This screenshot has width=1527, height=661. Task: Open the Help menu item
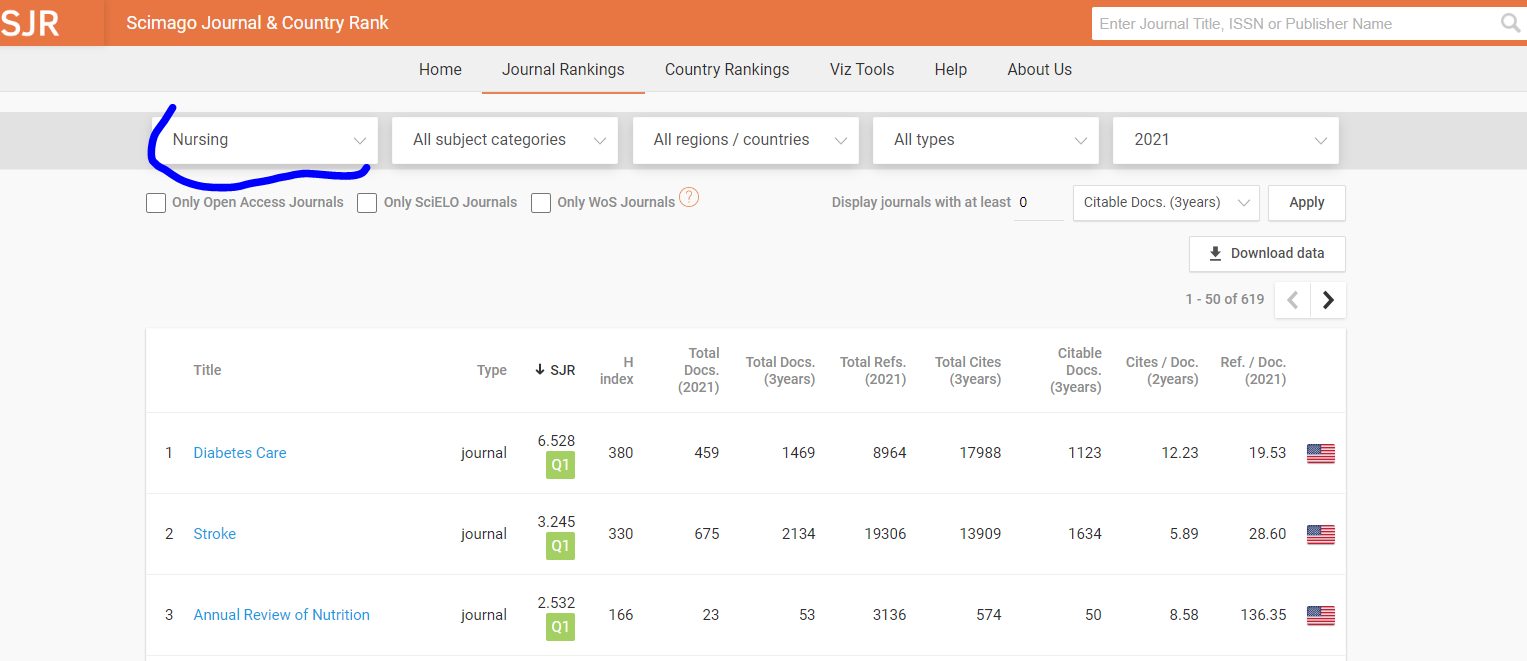point(951,69)
